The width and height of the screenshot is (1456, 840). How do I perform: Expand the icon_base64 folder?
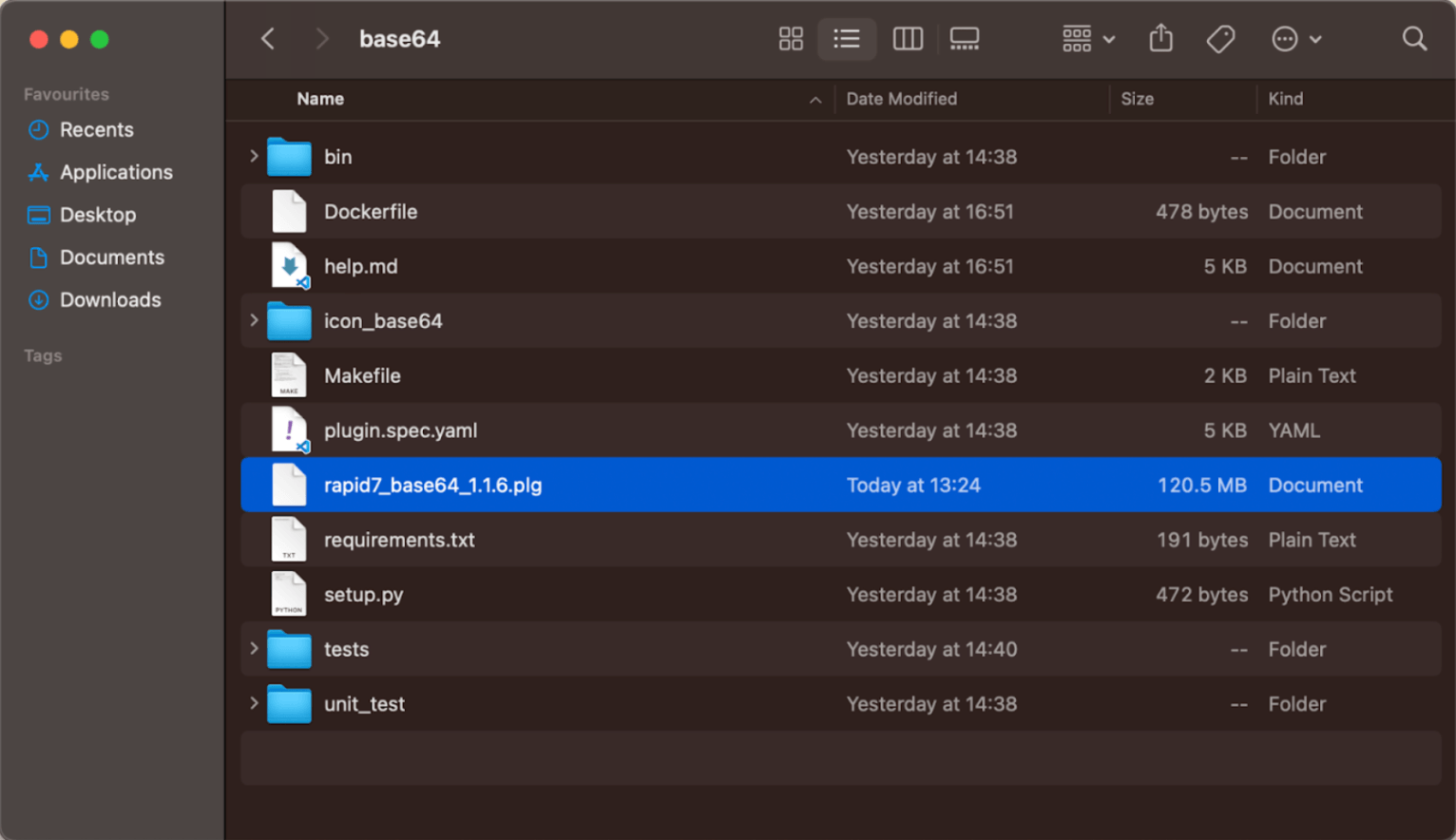pyautogui.click(x=254, y=320)
